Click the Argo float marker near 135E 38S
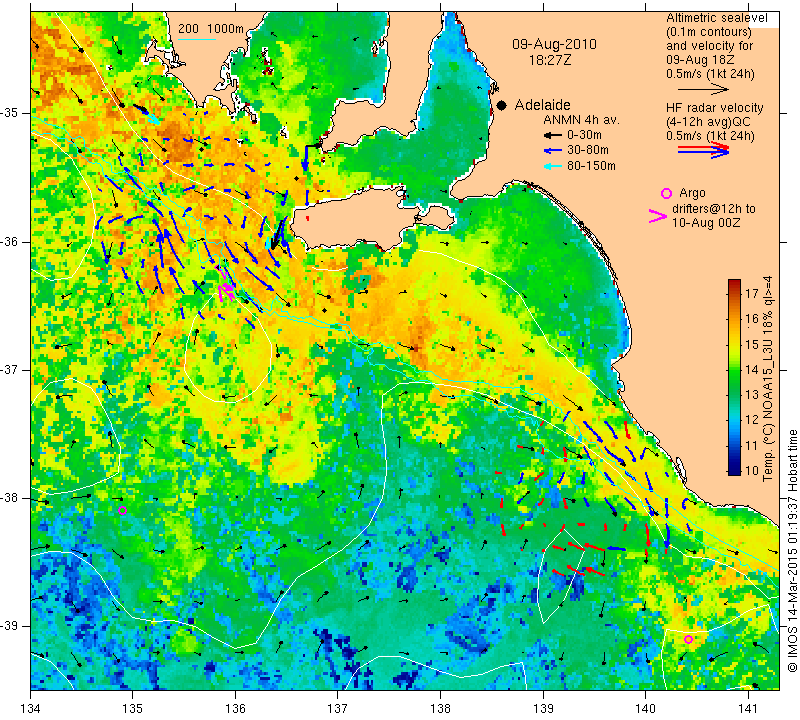Image resolution: width=800 pixels, height=720 pixels. coord(122,510)
